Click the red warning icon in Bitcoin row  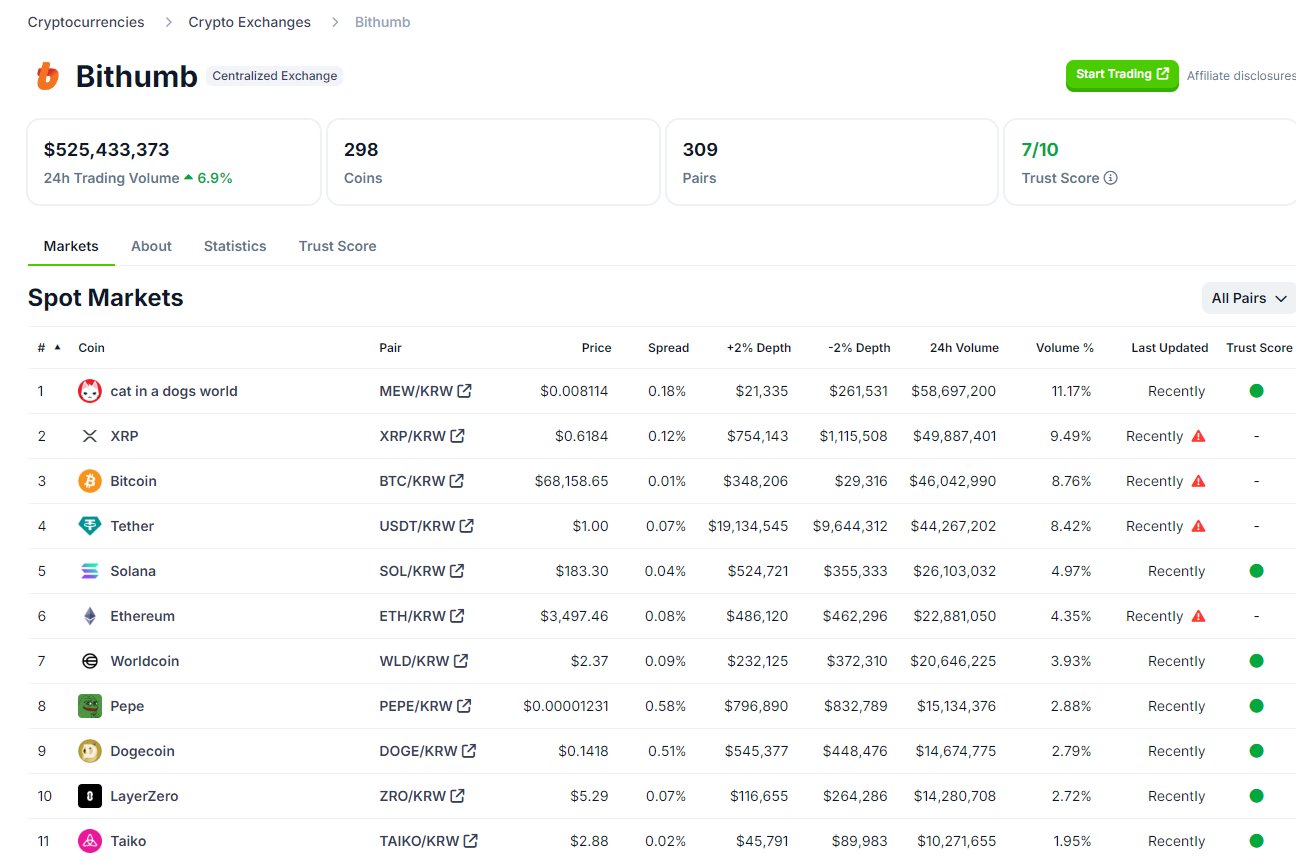pos(1198,481)
